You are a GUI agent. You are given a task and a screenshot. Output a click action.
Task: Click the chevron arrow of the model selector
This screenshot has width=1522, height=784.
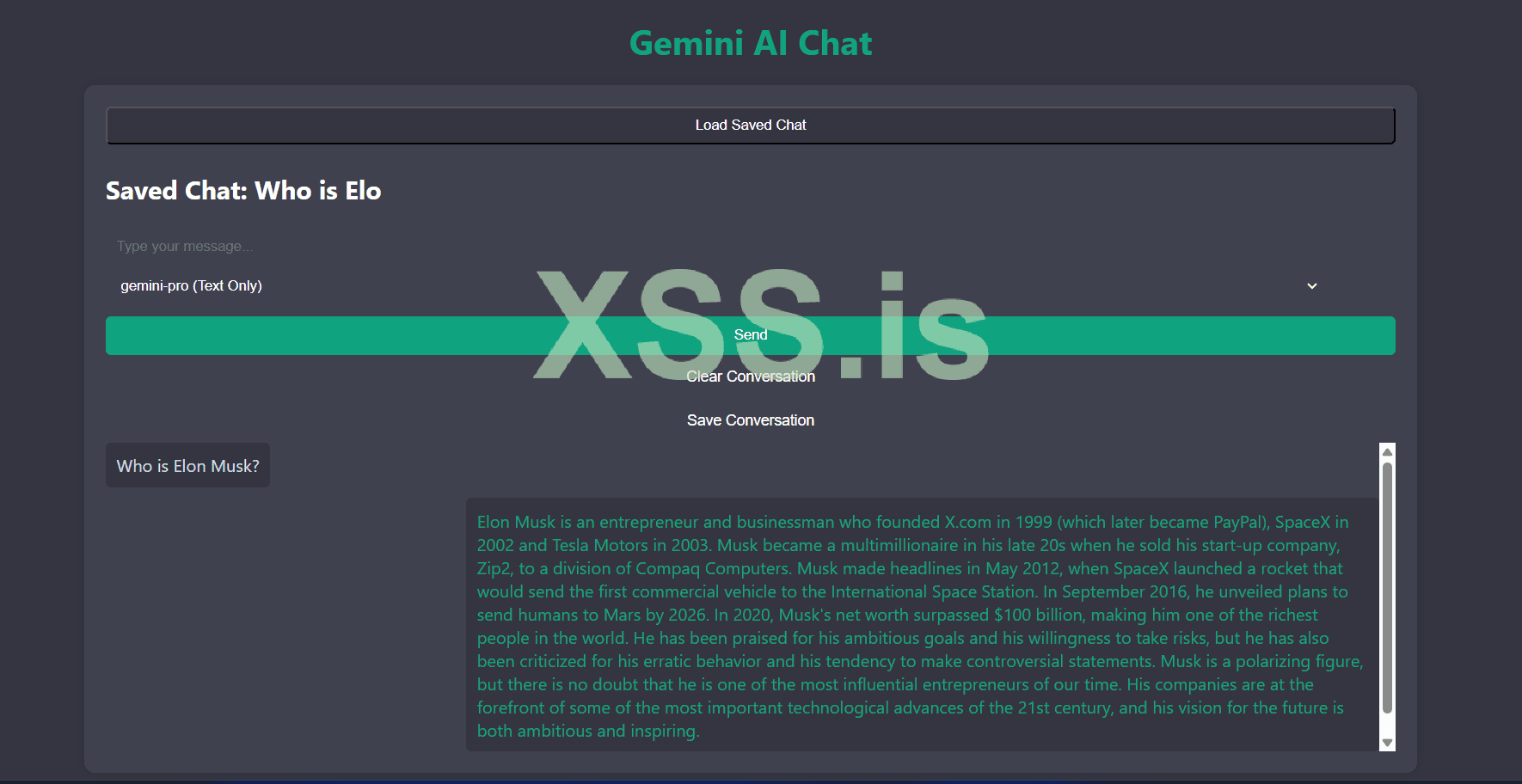[x=1311, y=286]
